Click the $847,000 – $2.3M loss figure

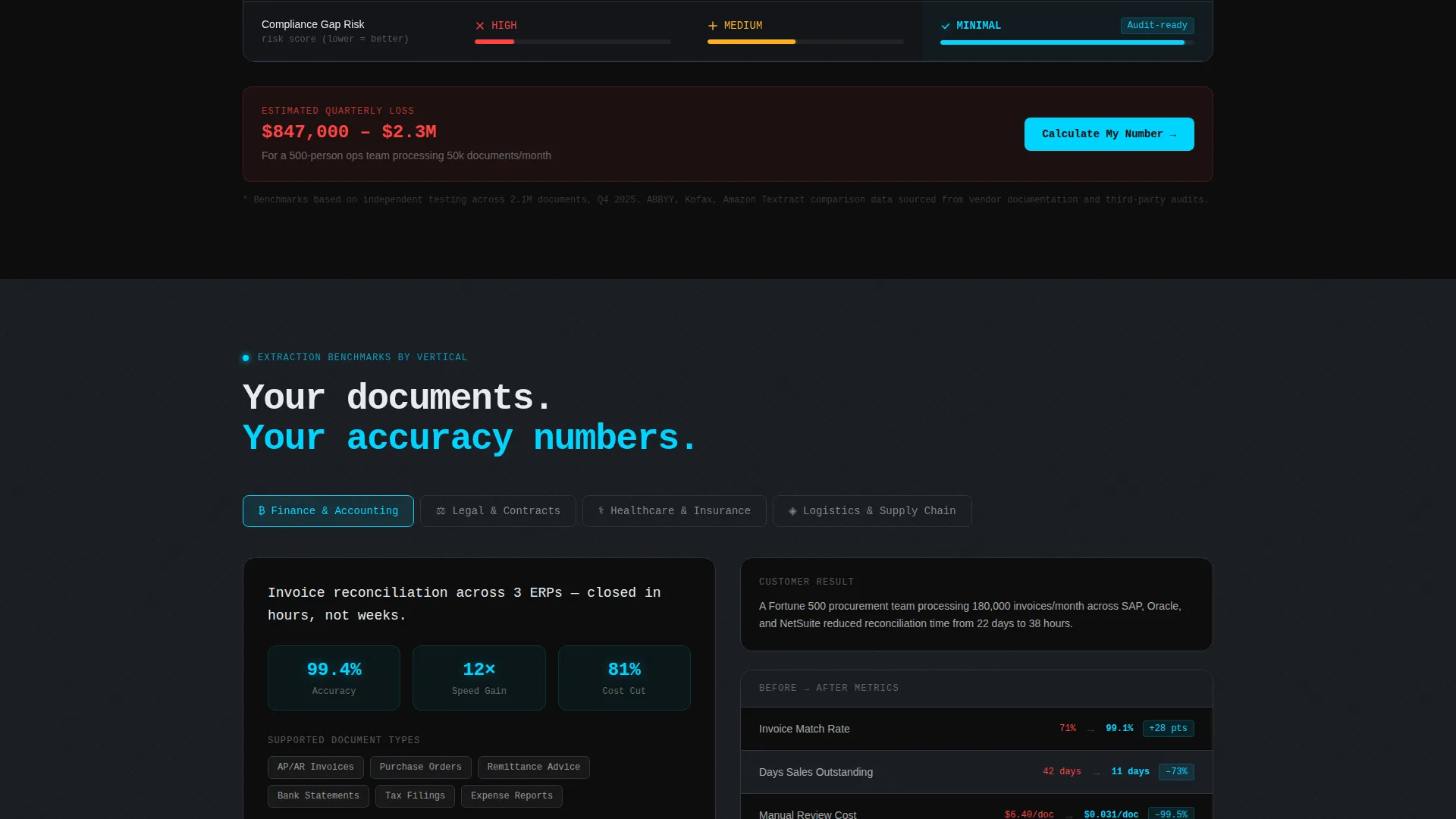(x=349, y=132)
